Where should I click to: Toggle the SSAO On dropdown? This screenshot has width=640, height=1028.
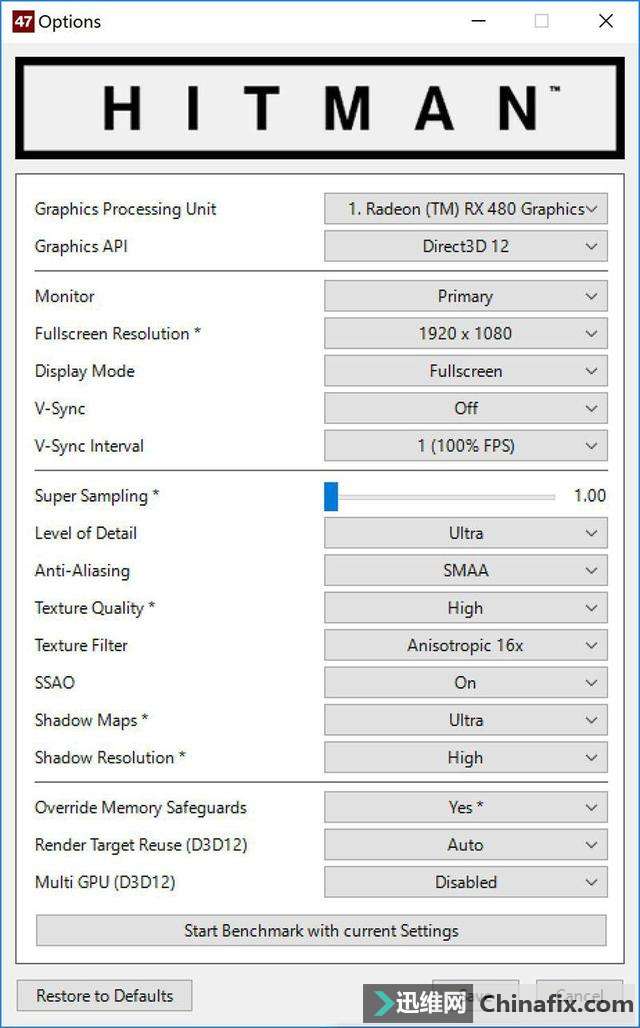tap(466, 682)
